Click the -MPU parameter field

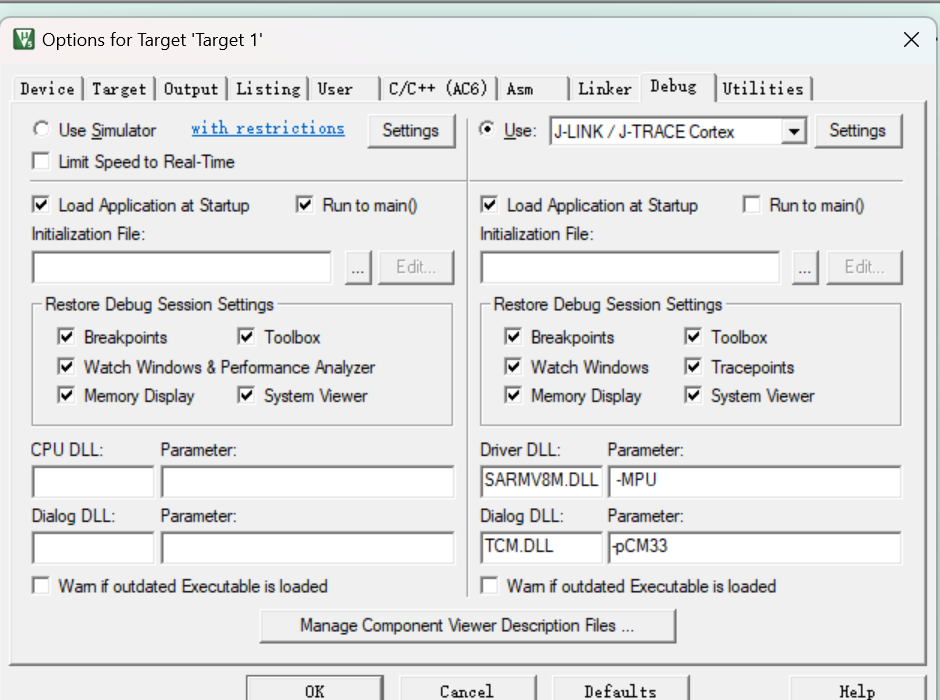pos(755,482)
